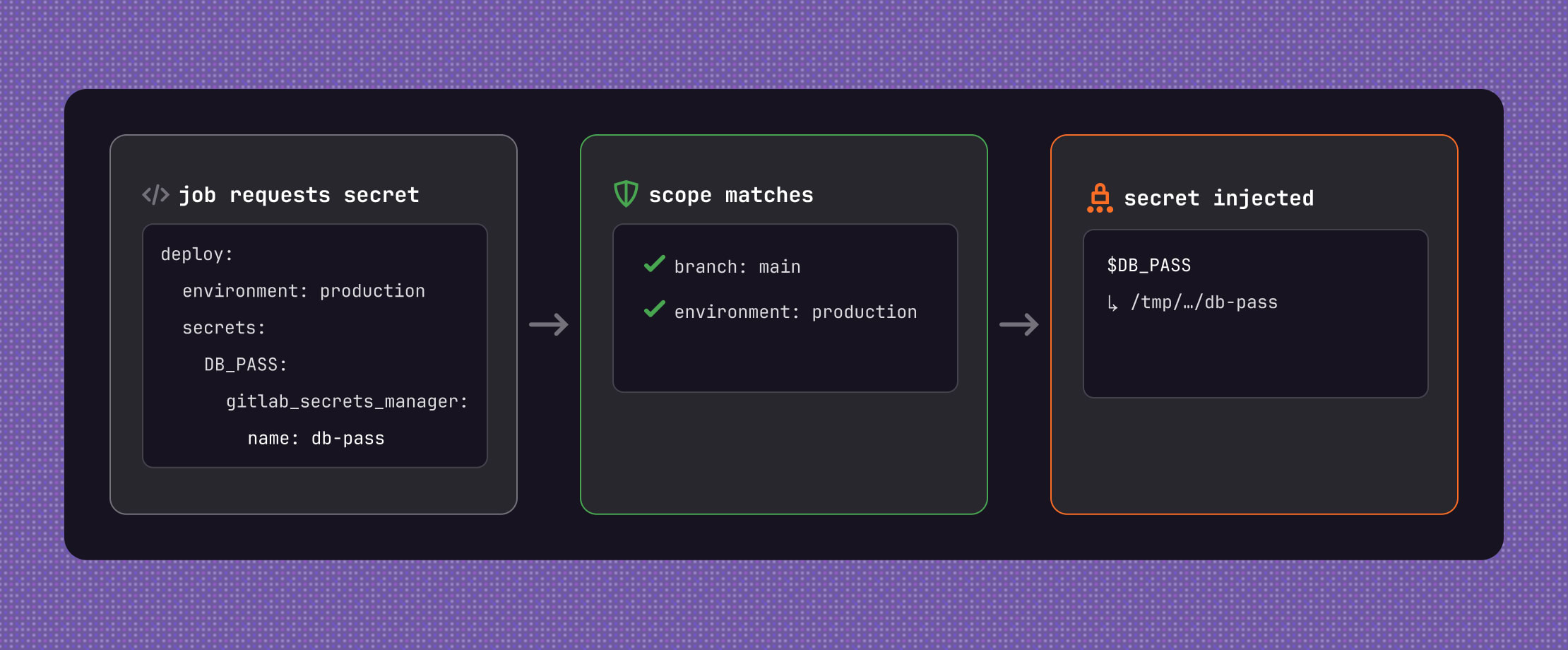This screenshot has width=1568, height=650.
Task: Click the checkmark next to environment: production
Action: point(655,309)
